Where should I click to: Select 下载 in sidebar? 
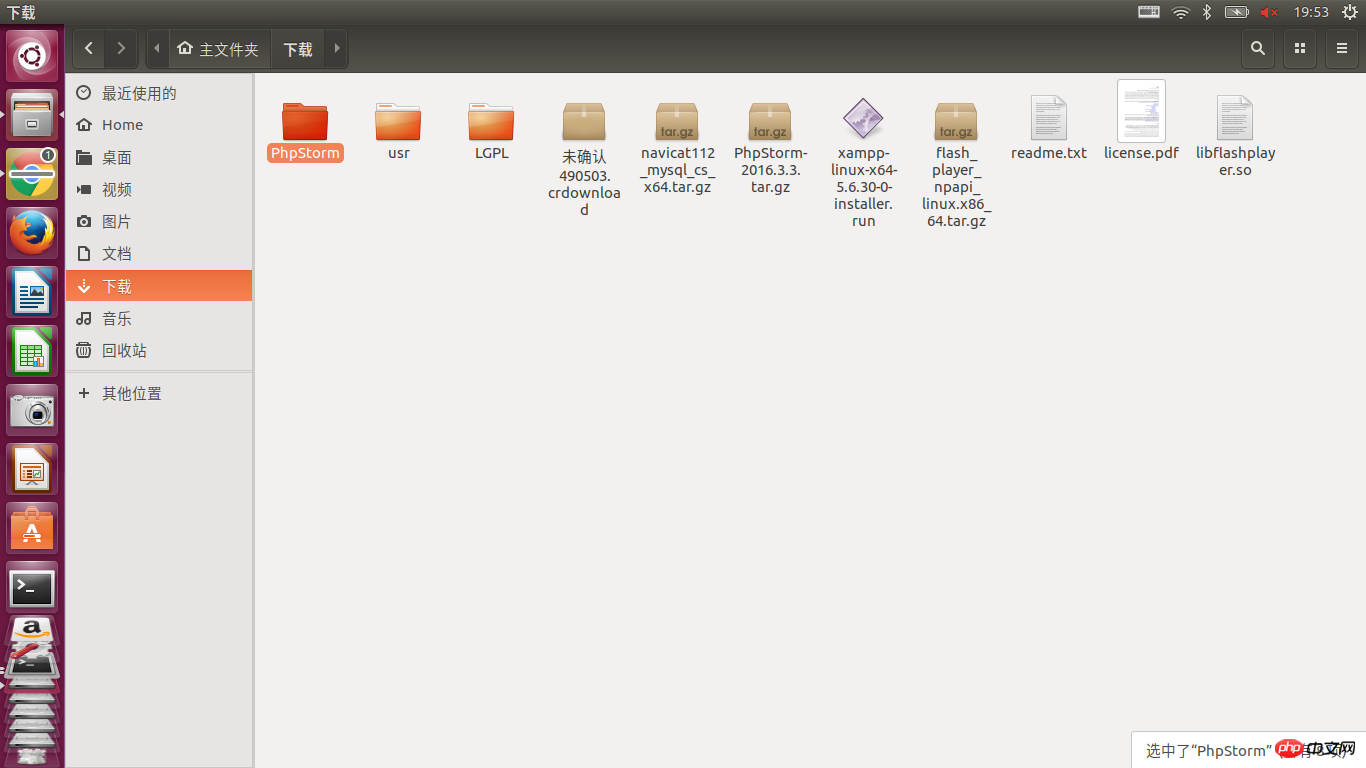click(159, 286)
